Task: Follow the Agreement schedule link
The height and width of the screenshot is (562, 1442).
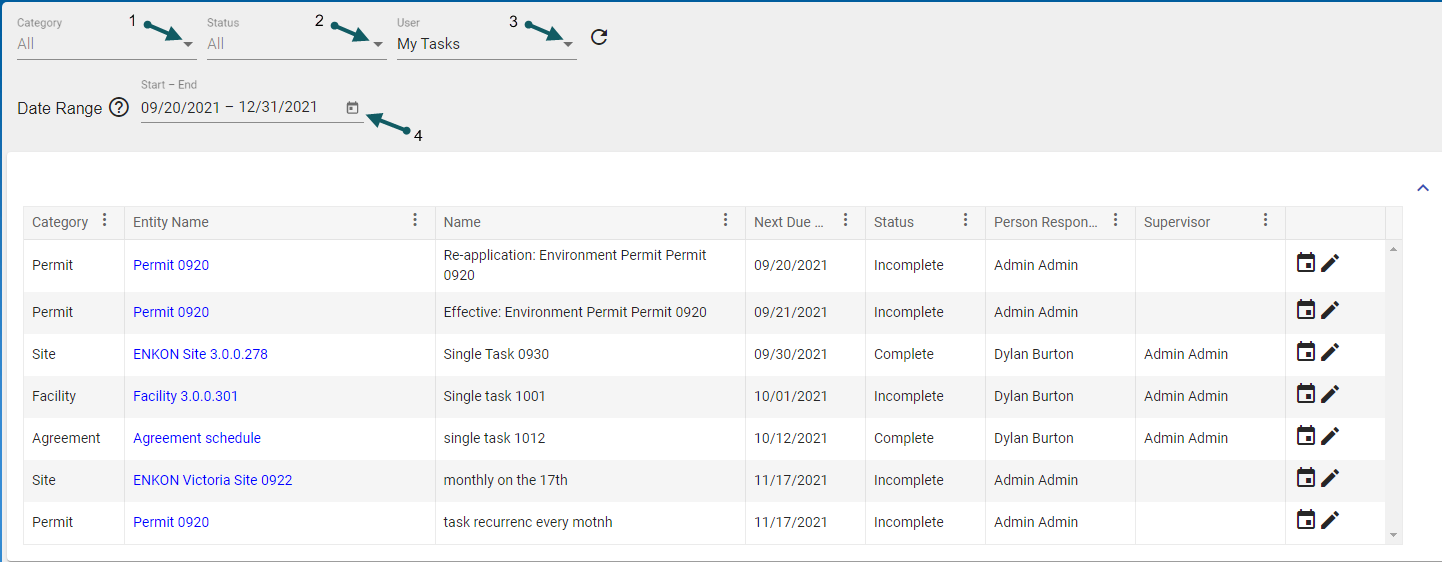Action: pos(197,438)
